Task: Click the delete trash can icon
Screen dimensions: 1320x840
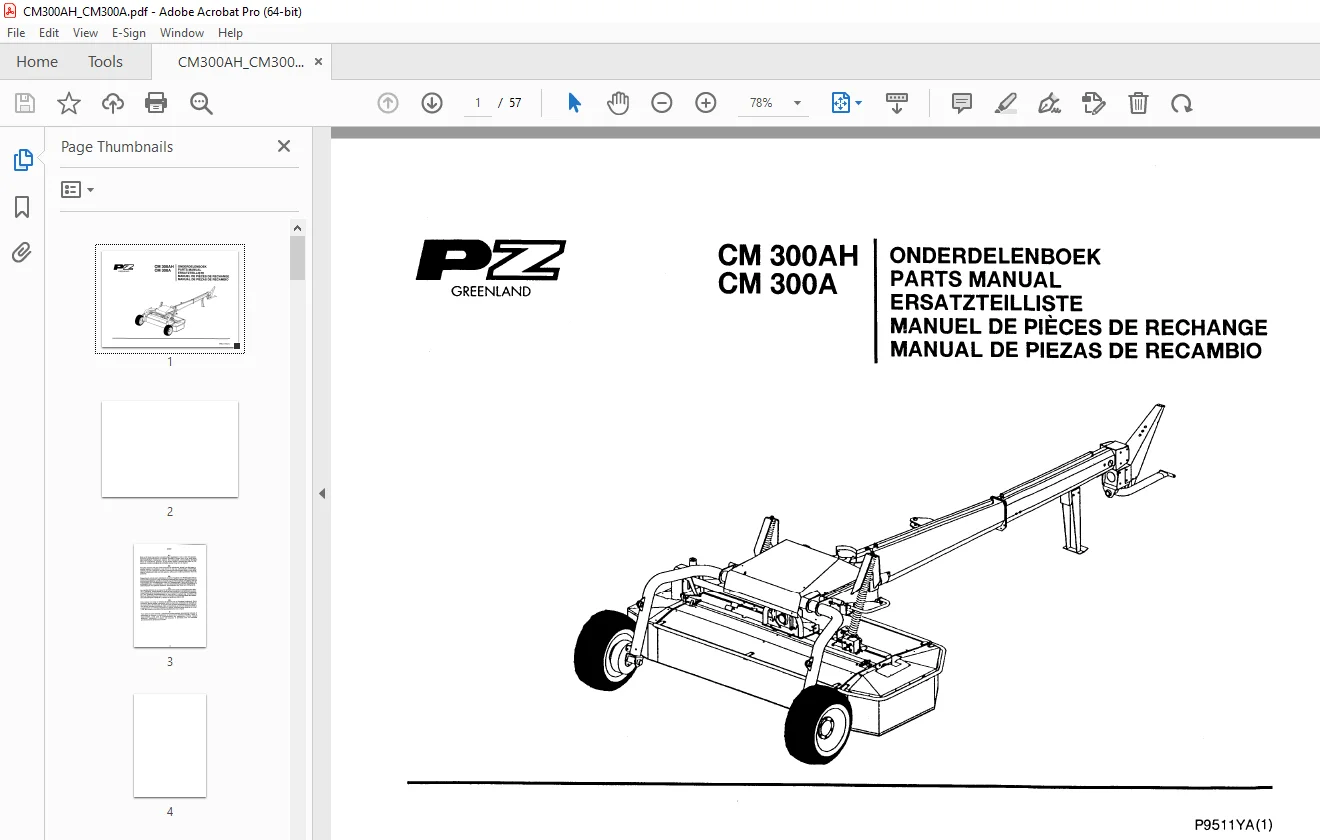Action: (x=1138, y=103)
